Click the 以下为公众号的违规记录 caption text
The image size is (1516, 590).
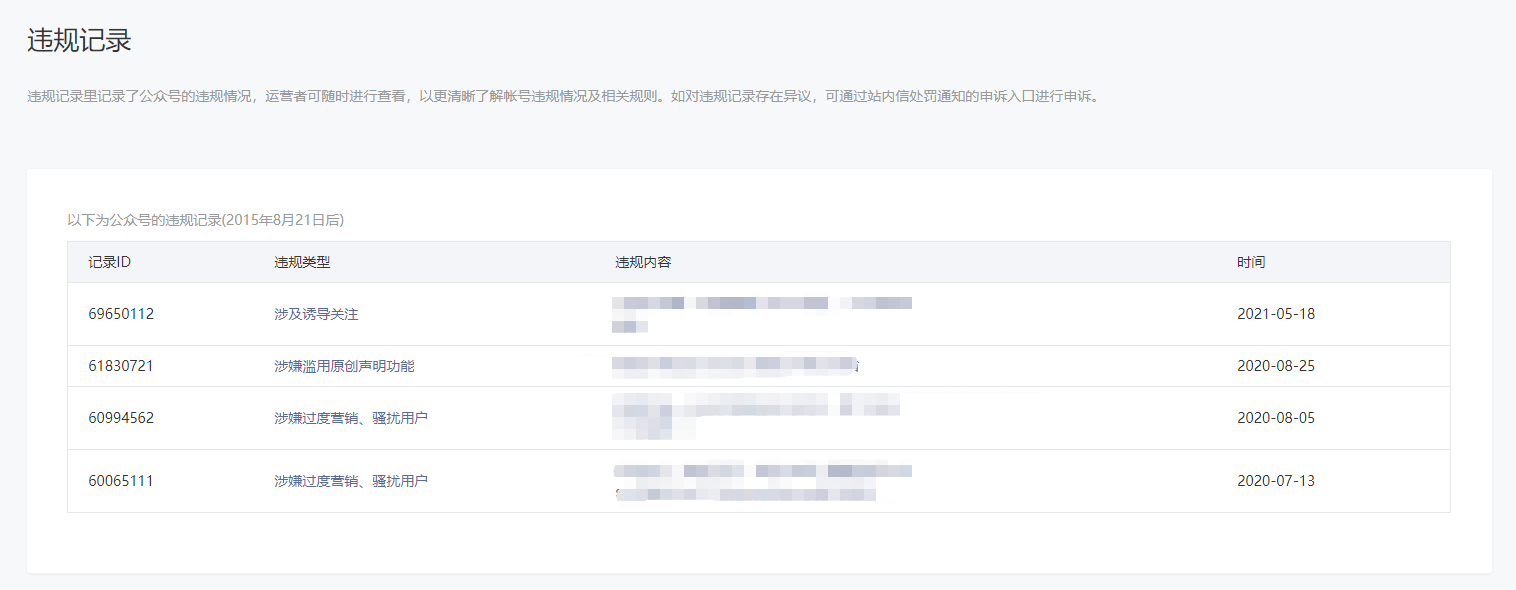click(205, 220)
